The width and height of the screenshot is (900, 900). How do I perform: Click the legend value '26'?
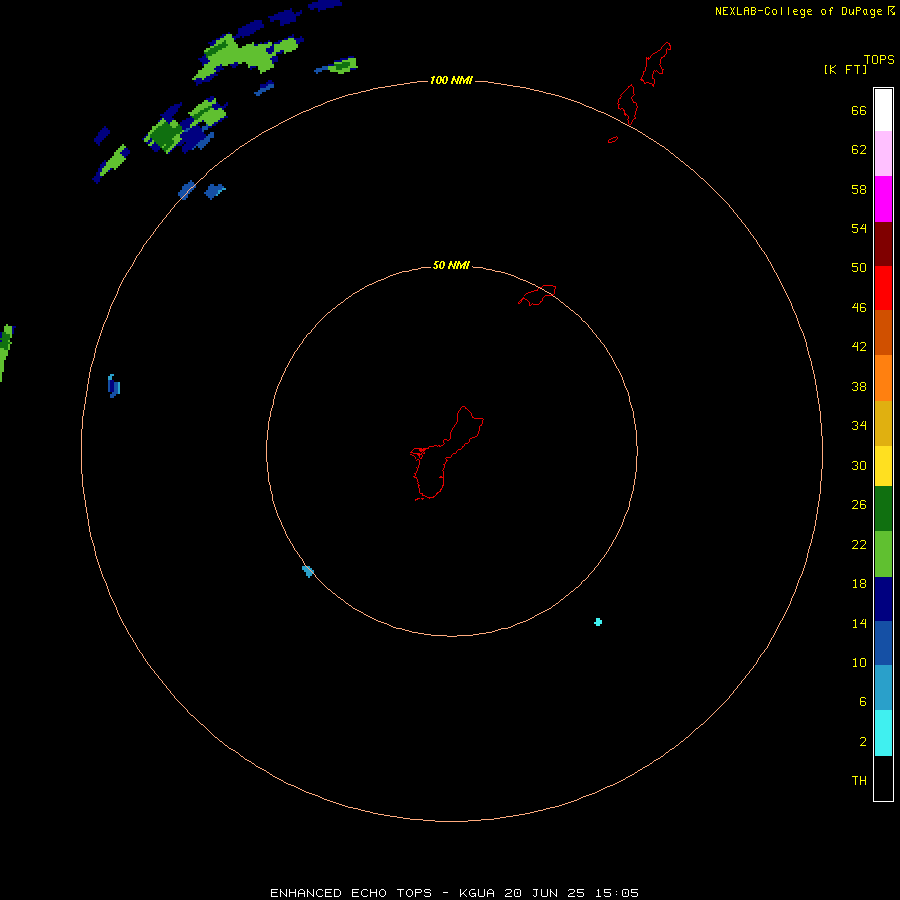tap(859, 505)
